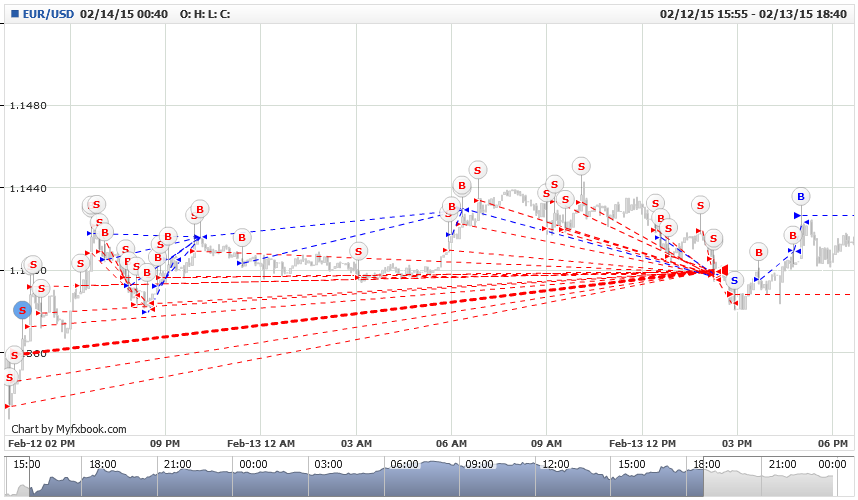The height and width of the screenshot is (500, 858).
Task: Click the navigator's left range handle
Action: pyautogui.click(x=29, y=476)
